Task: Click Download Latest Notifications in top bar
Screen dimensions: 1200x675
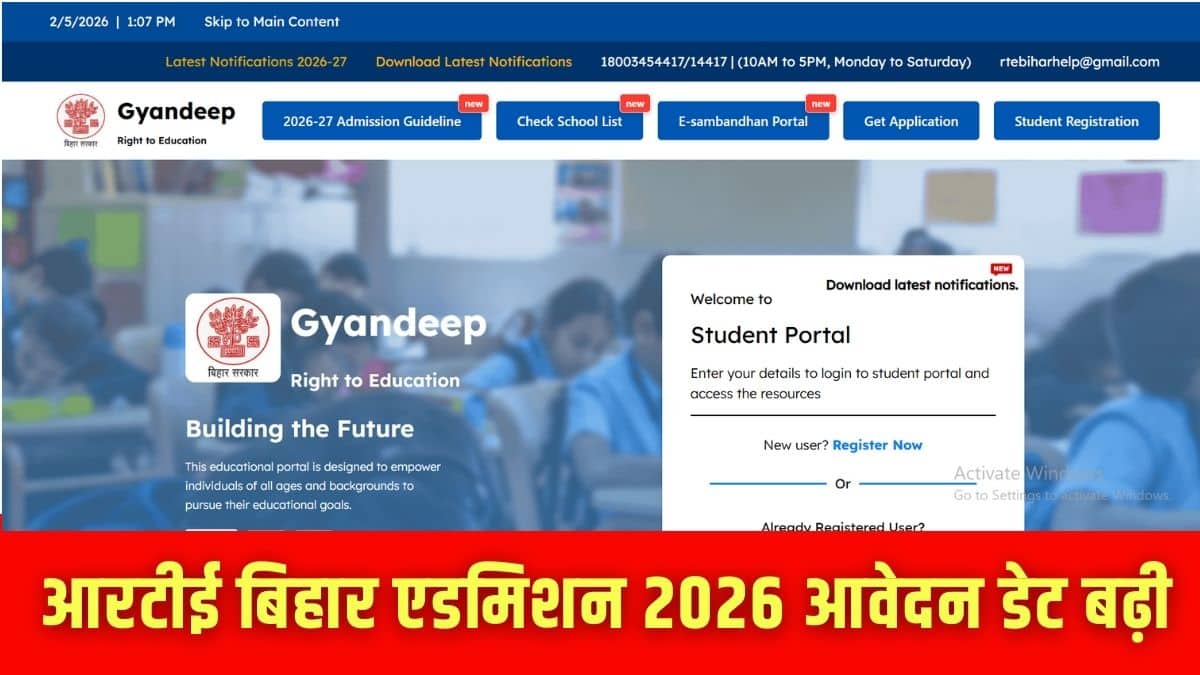Action: [x=474, y=62]
